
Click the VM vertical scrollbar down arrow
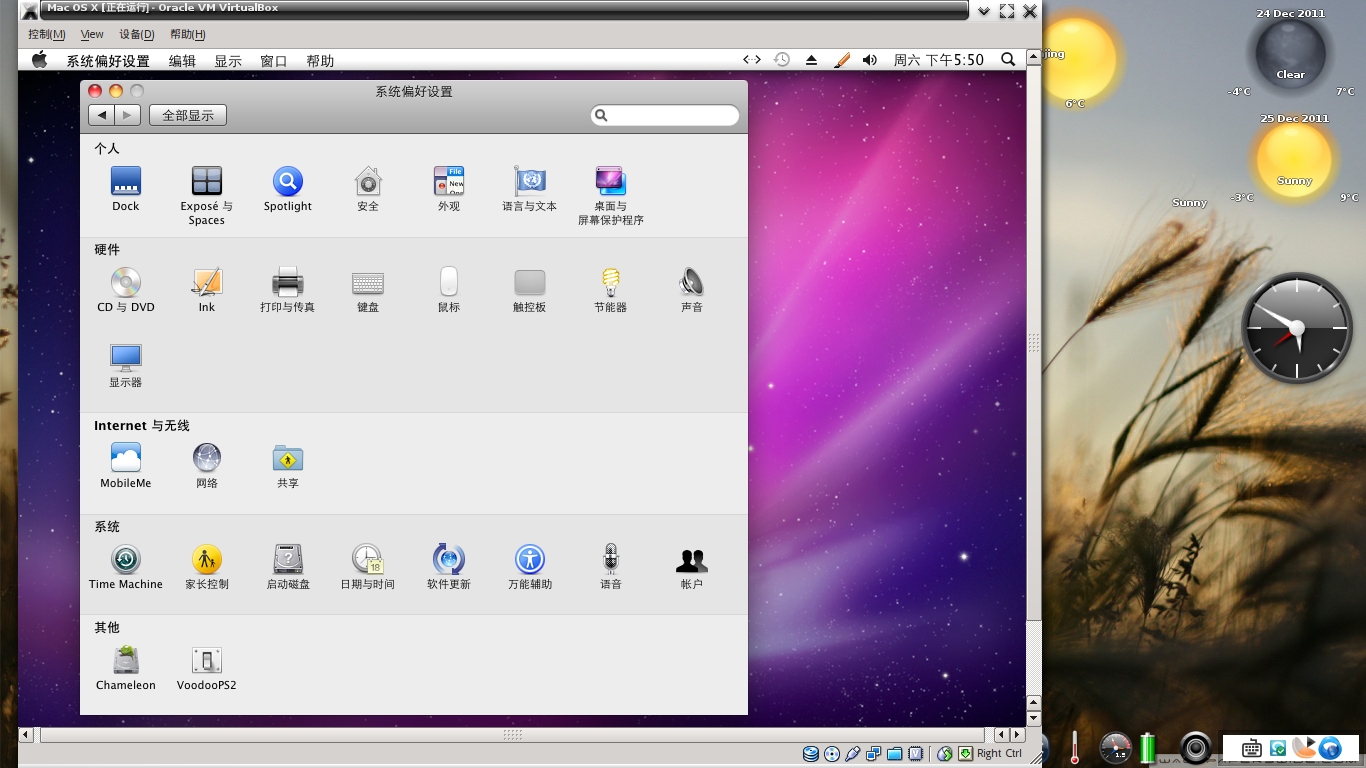pos(1034,718)
